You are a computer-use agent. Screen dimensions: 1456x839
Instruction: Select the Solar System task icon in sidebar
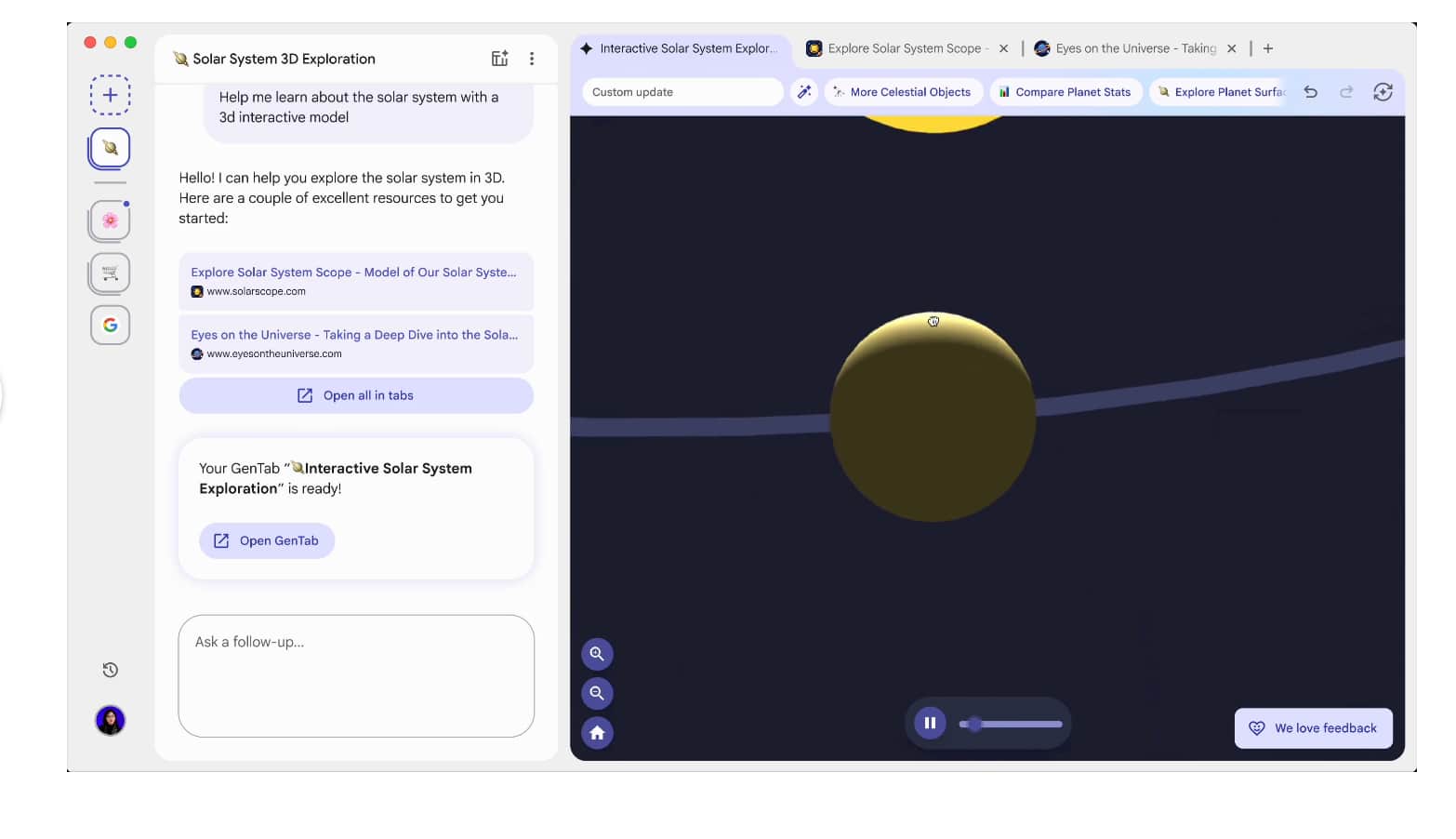(x=110, y=148)
